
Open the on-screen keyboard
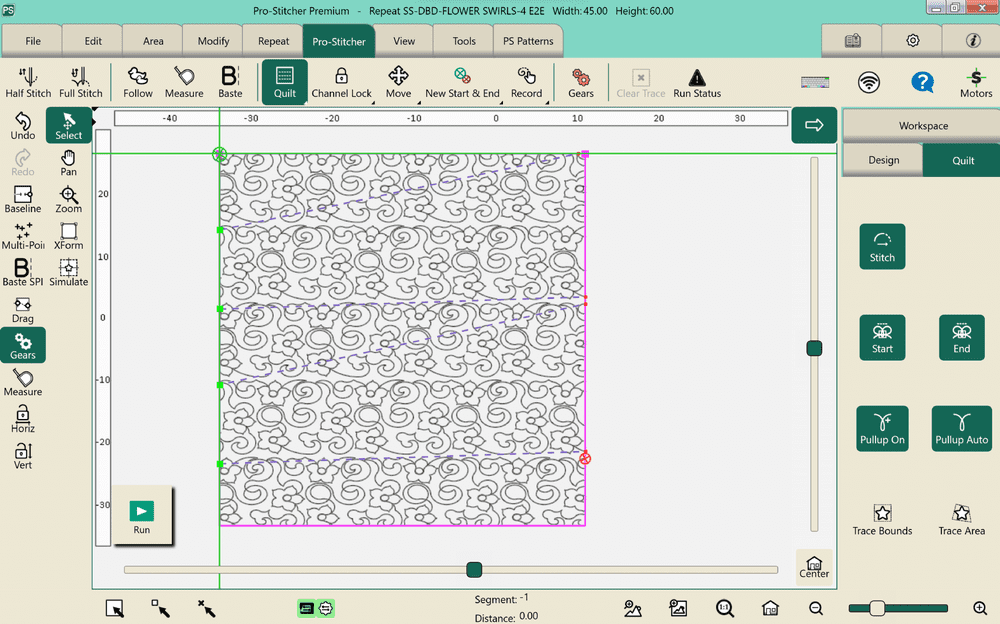pos(814,79)
